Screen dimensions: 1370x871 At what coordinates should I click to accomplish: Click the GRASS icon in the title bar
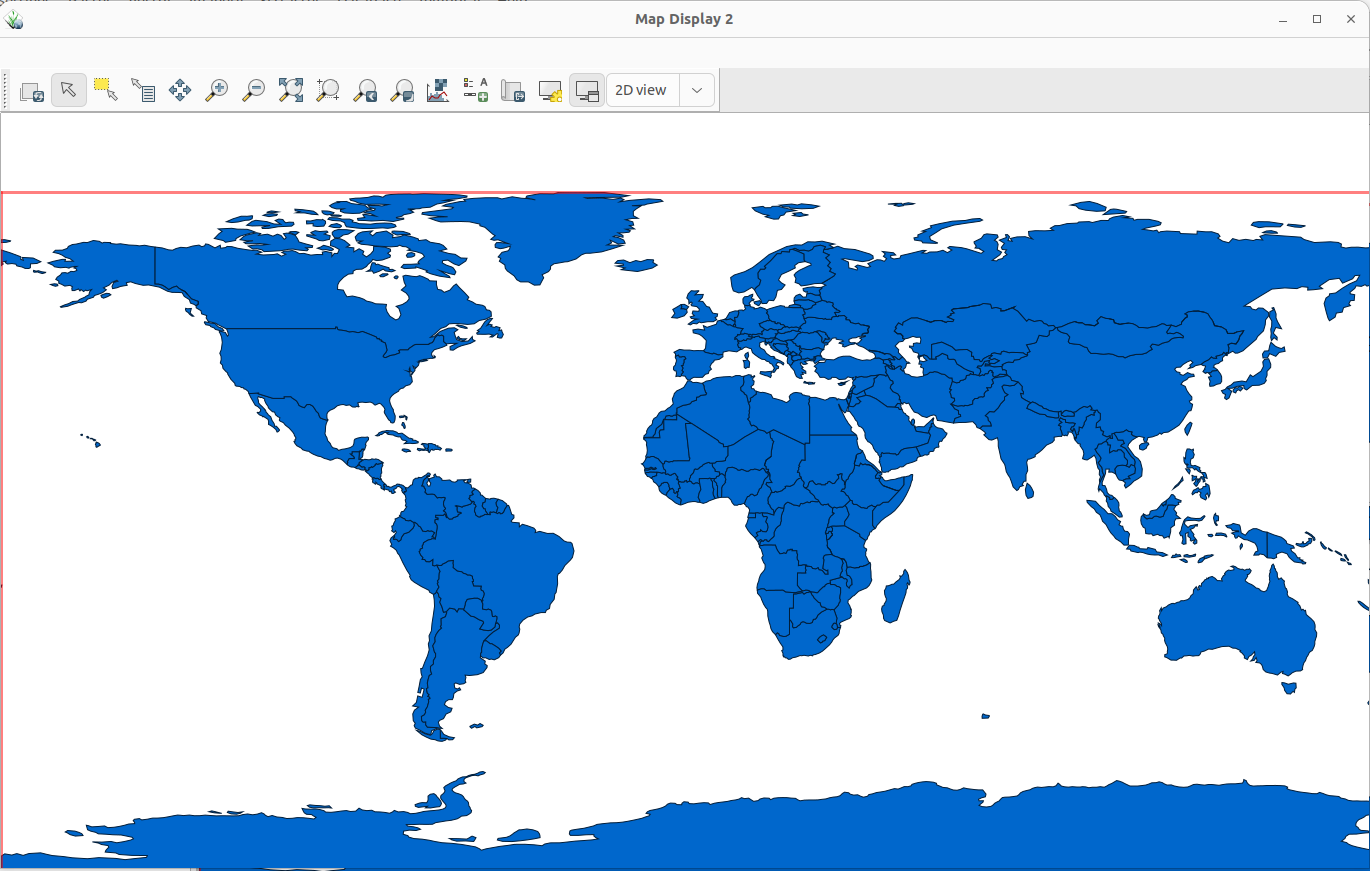coord(14,18)
